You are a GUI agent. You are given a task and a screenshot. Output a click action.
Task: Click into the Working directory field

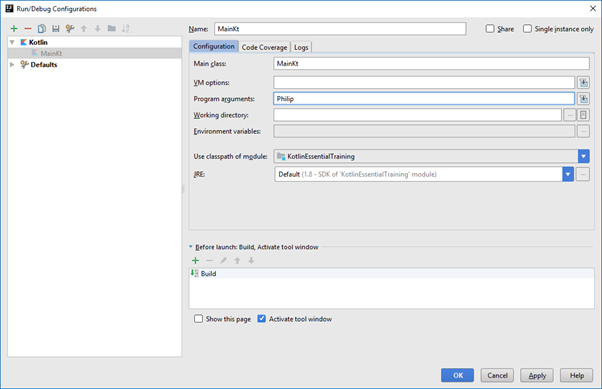(x=417, y=115)
